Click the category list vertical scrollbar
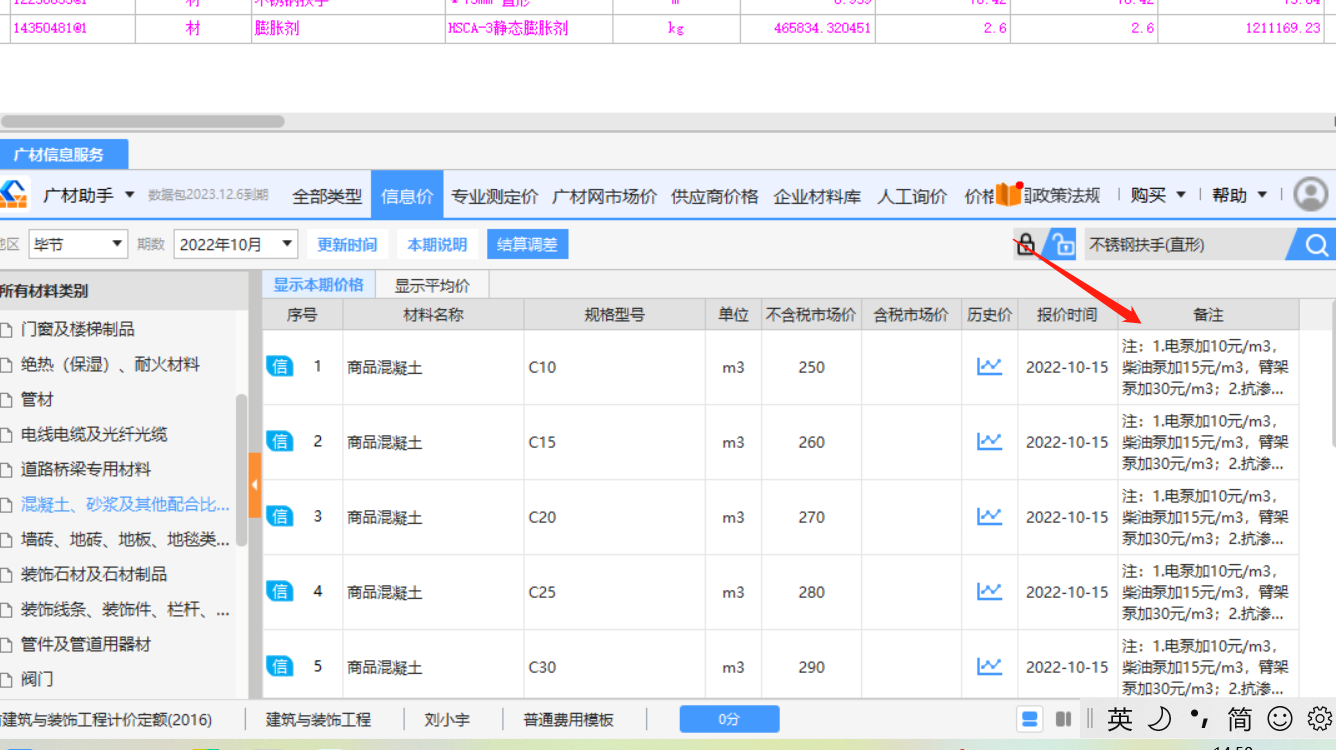 pos(241,470)
